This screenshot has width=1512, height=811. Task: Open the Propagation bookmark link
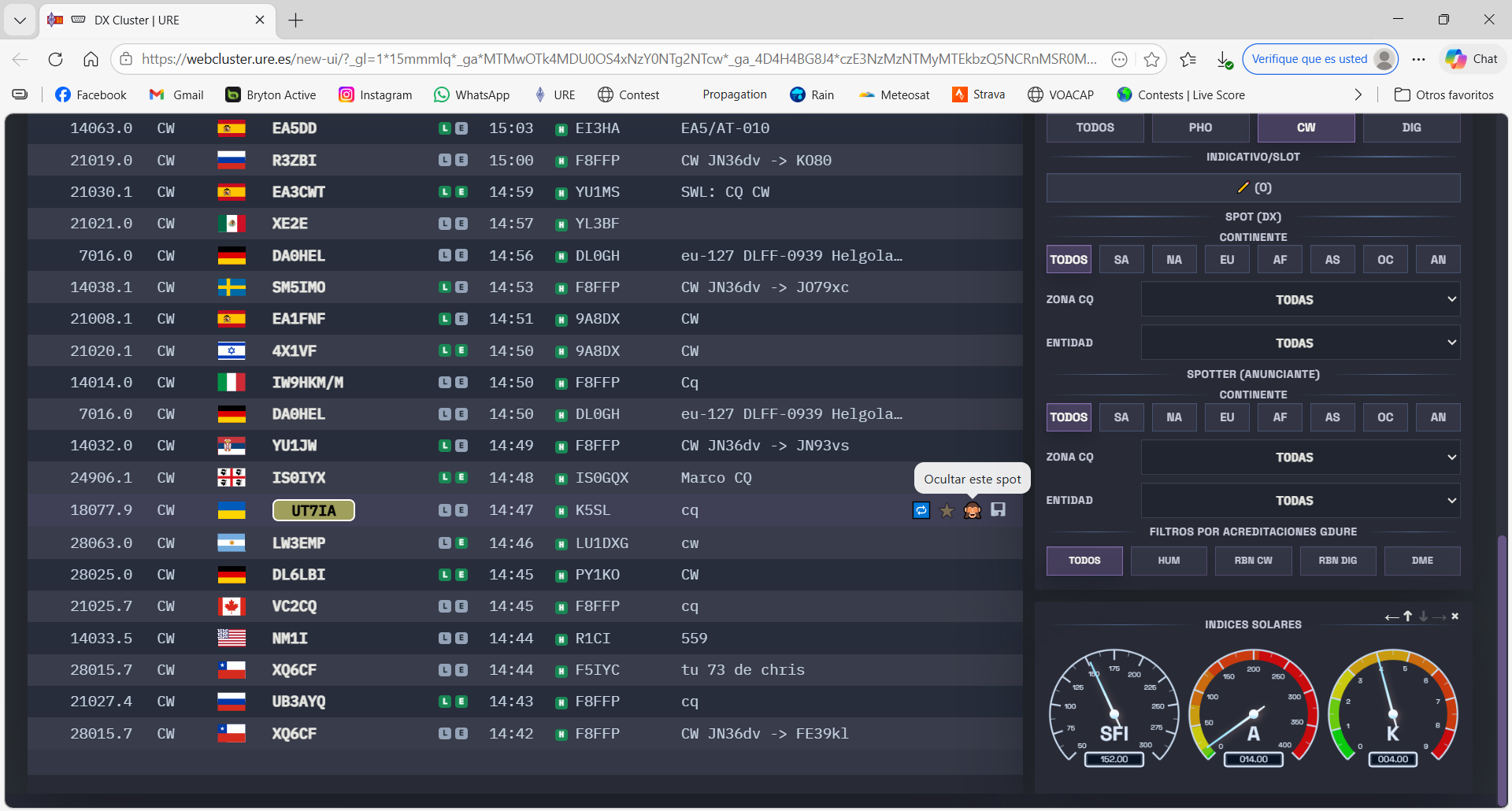[x=734, y=94]
